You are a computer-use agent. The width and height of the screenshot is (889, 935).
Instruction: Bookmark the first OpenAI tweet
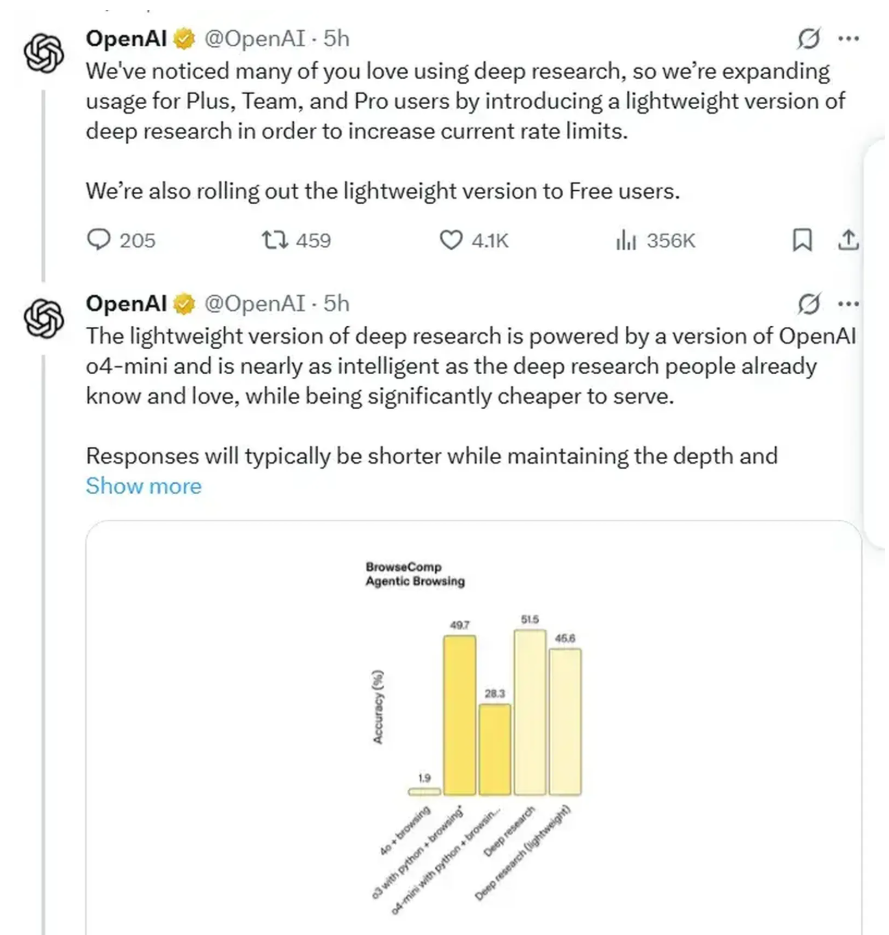[802, 240]
